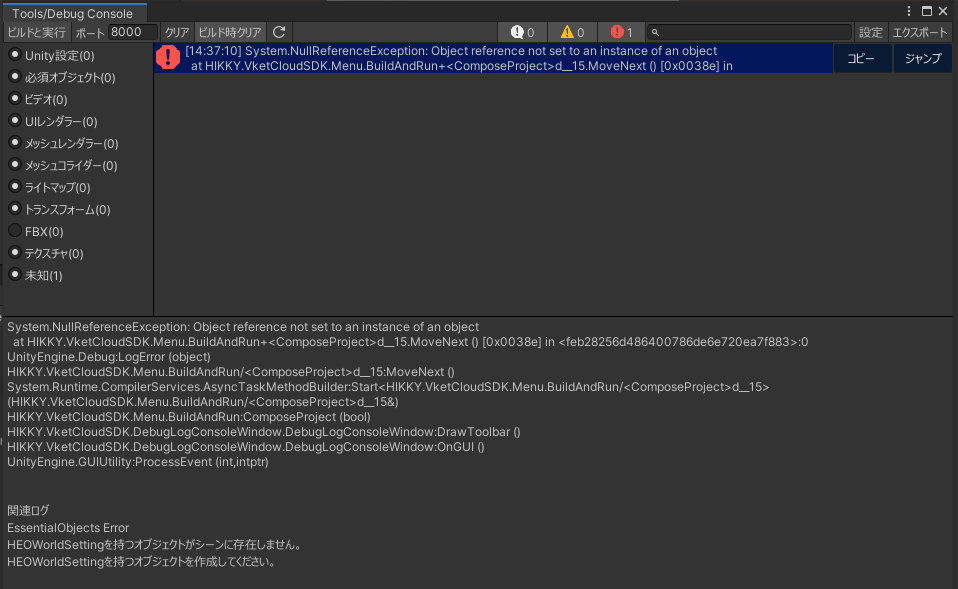Click the red error icon on the NullReferenceException entry
The width and height of the screenshot is (958, 589).
(x=168, y=57)
